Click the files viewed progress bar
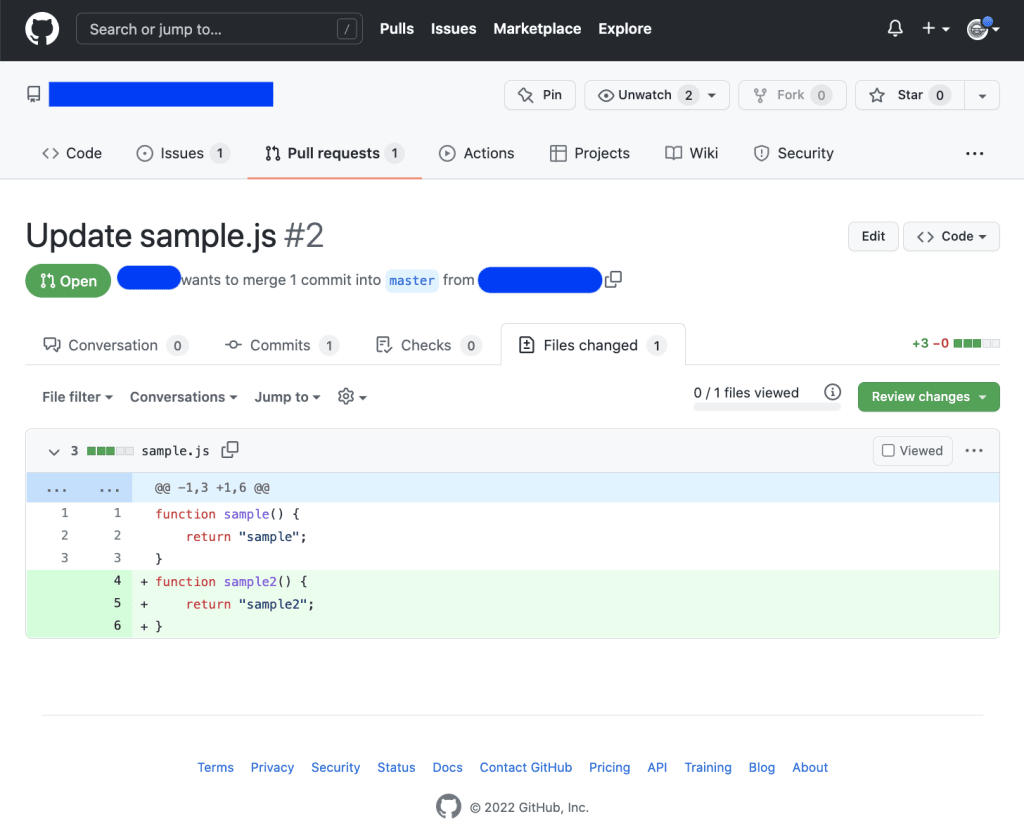This screenshot has width=1024, height=826. coord(767,407)
